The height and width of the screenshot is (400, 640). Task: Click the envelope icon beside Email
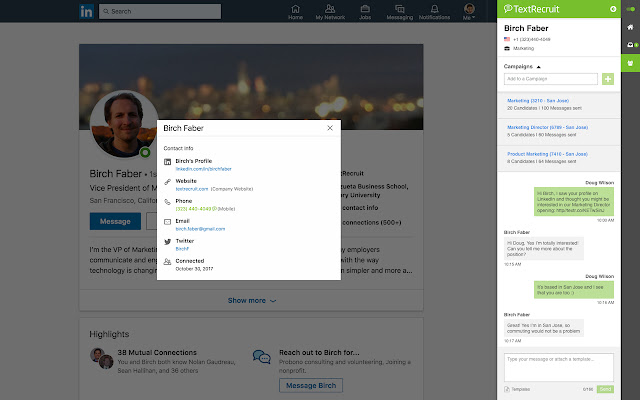[167, 222]
